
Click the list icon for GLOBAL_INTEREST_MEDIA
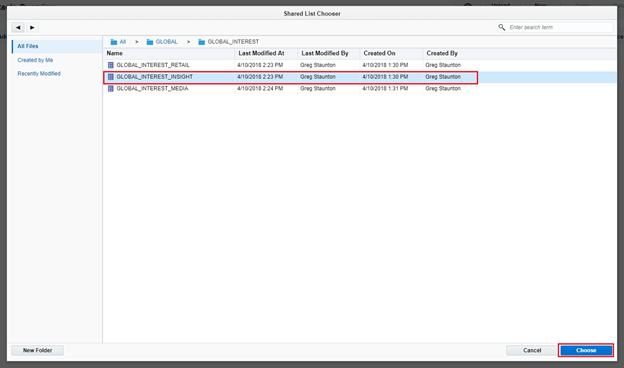pyautogui.click(x=111, y=88)
